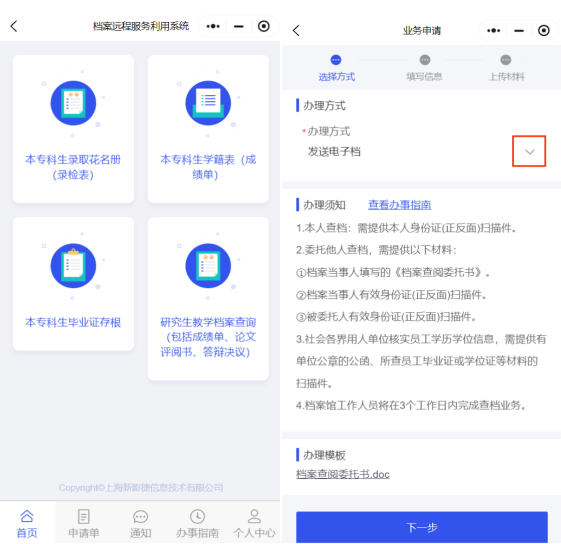The height and width of the screenshot is (544, 561).
Task: Open 查看办事指南 link
Action: 399,205
